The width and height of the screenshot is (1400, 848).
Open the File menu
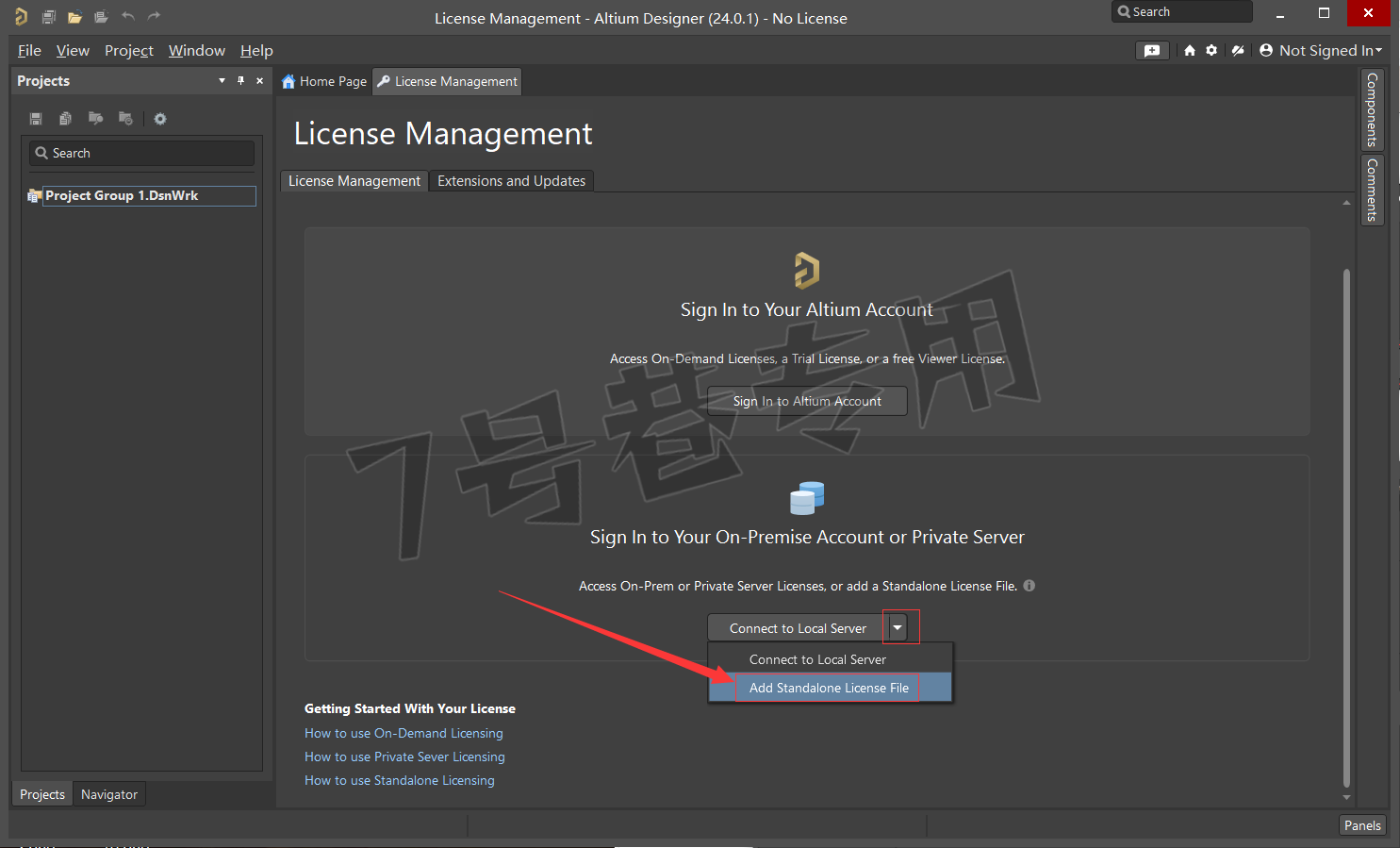point(29,51)
